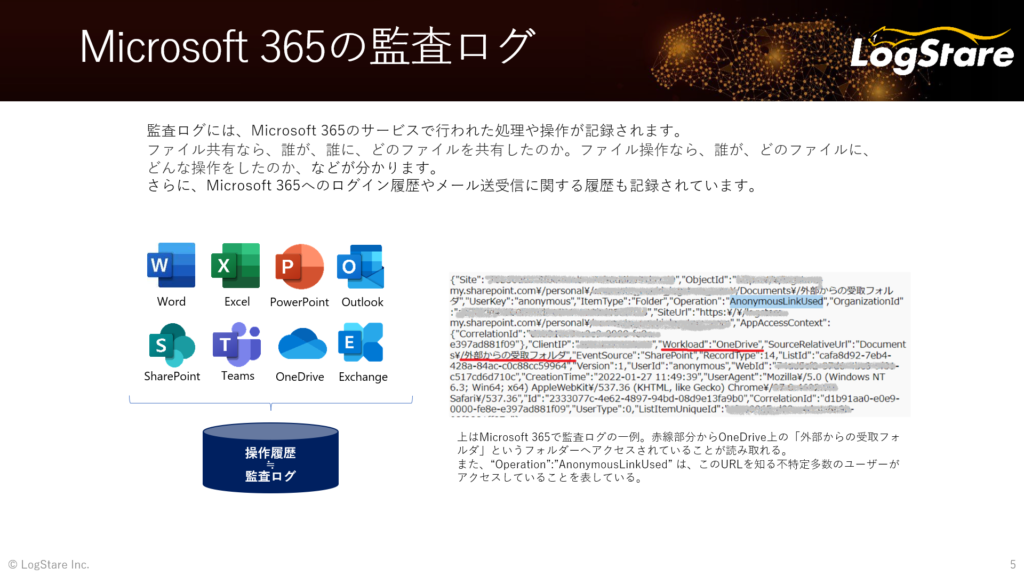Click the Word label text

171,302
